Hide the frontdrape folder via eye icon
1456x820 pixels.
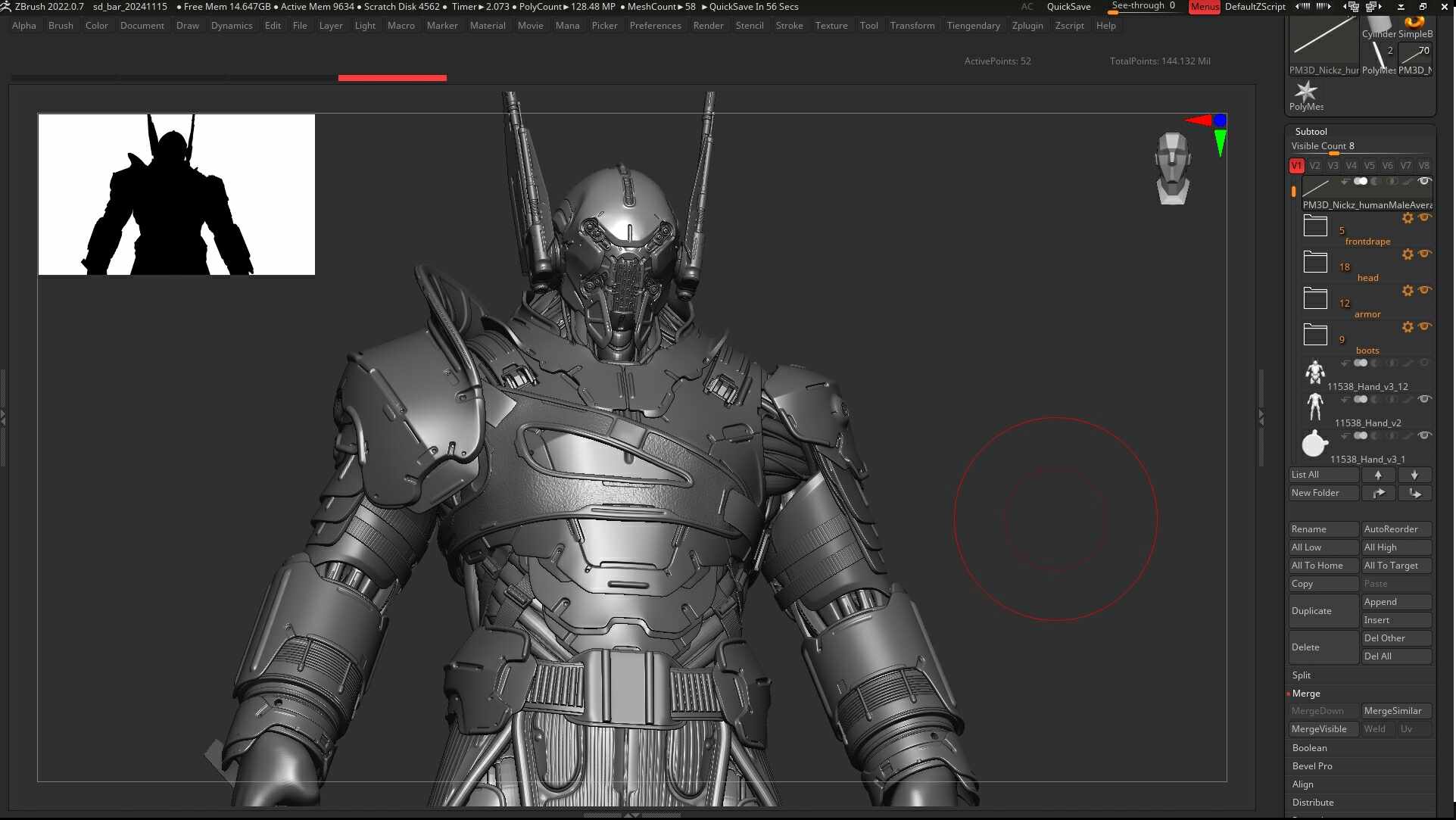pyautogui.click(x=1425, y=218)
